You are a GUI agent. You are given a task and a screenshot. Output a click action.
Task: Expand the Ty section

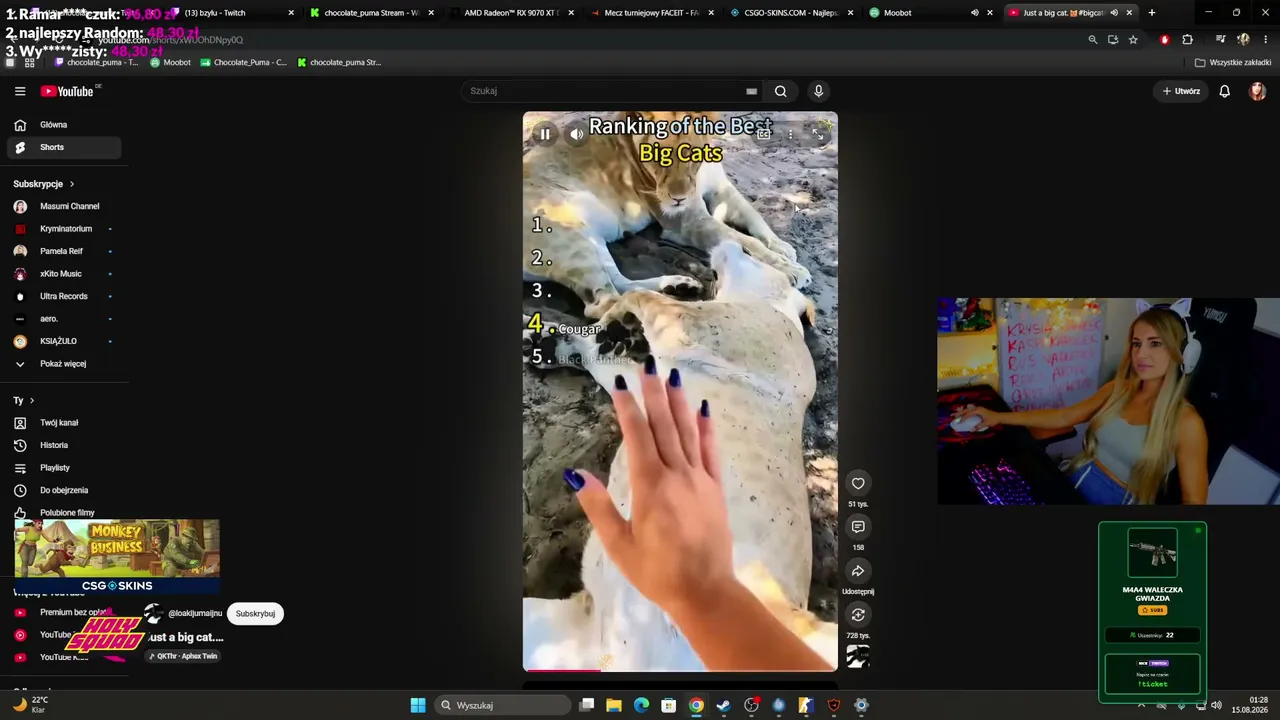[x=24, y=400]
